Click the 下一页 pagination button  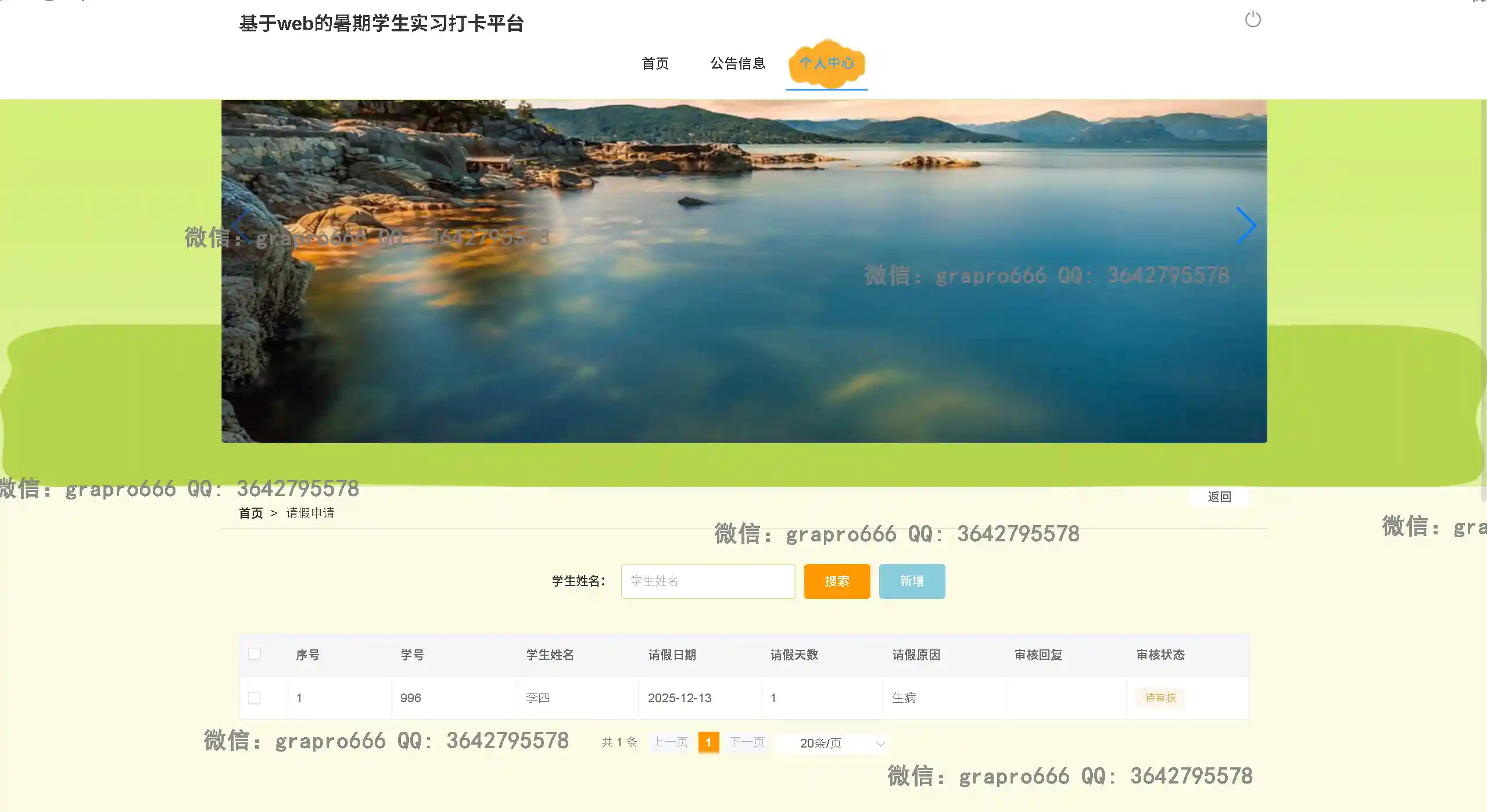(747, 742)
